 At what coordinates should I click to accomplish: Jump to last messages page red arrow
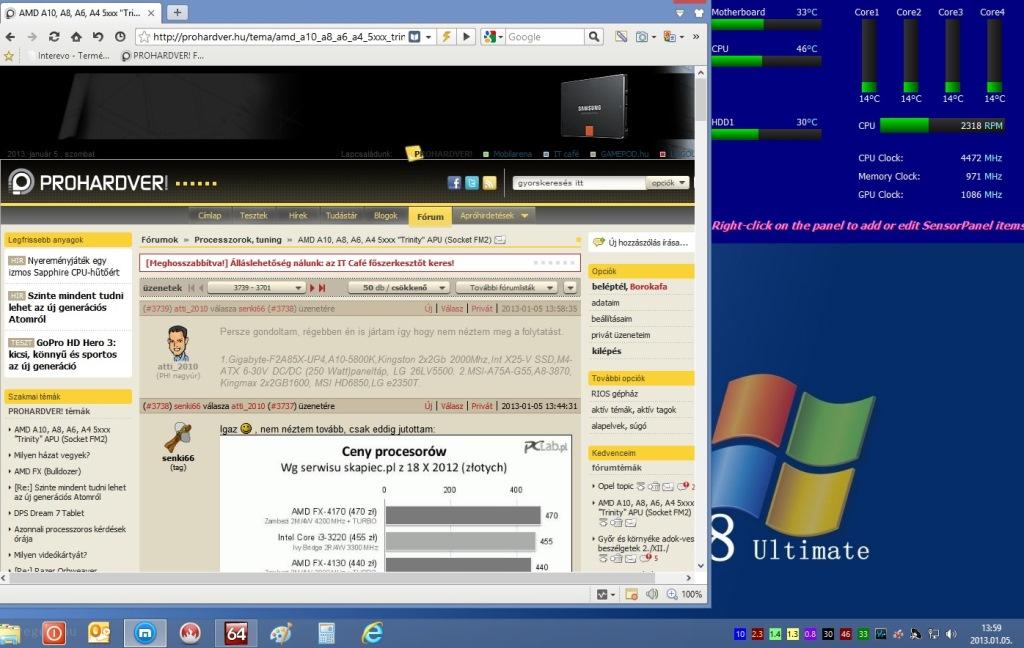tap(322, 287)
